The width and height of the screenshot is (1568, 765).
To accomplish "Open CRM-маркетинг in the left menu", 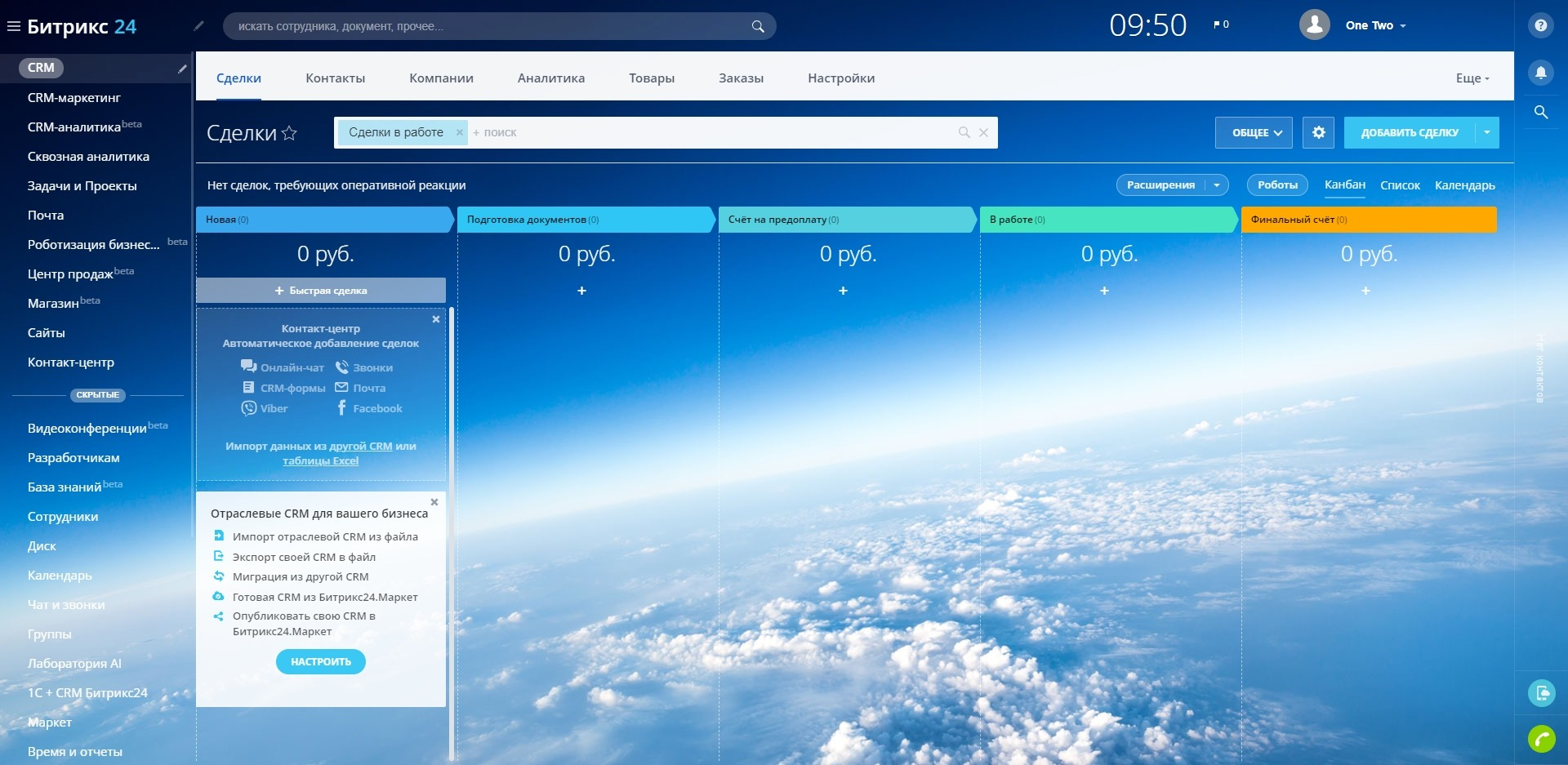I will pos(74,98).
